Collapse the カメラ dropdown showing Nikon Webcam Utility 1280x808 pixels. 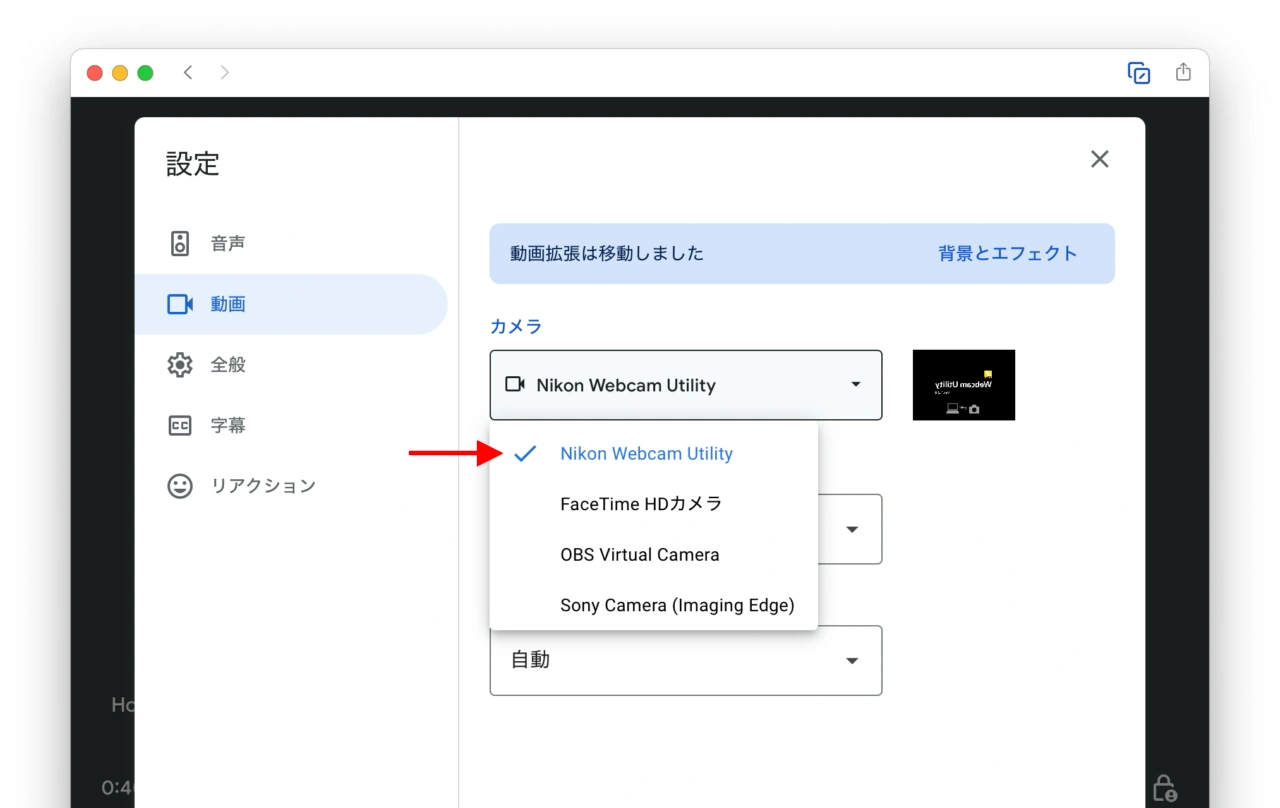(x=685, y=385)
